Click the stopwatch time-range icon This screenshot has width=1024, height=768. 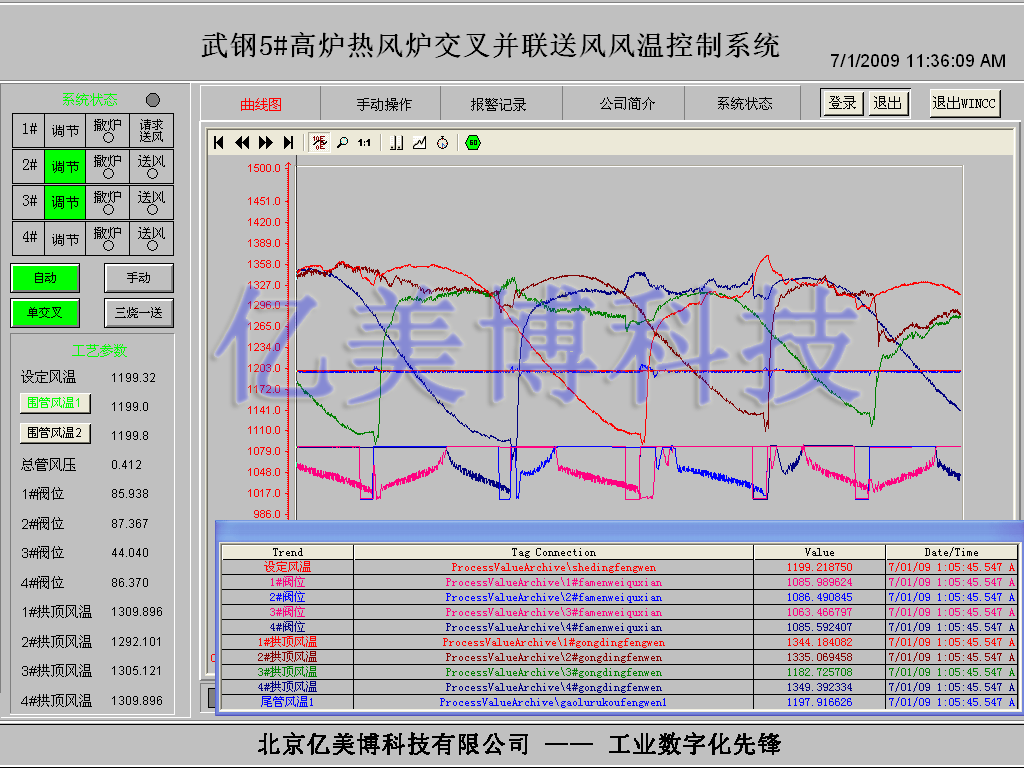pos(442,143)
